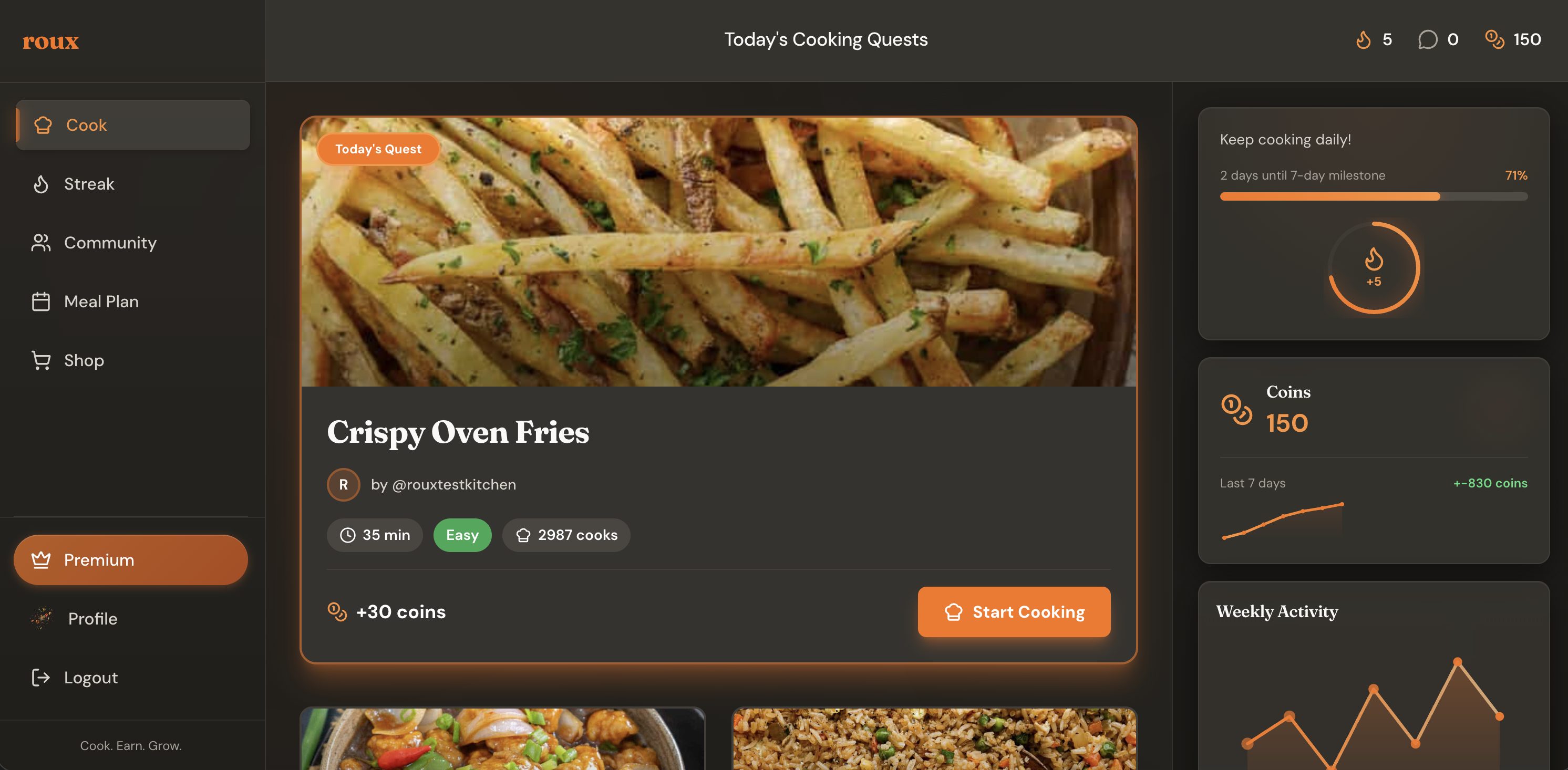Screen dimensions: 1568x770
Task: Click the flame icon in streak ring
Action: click(x=1374, y=258)
